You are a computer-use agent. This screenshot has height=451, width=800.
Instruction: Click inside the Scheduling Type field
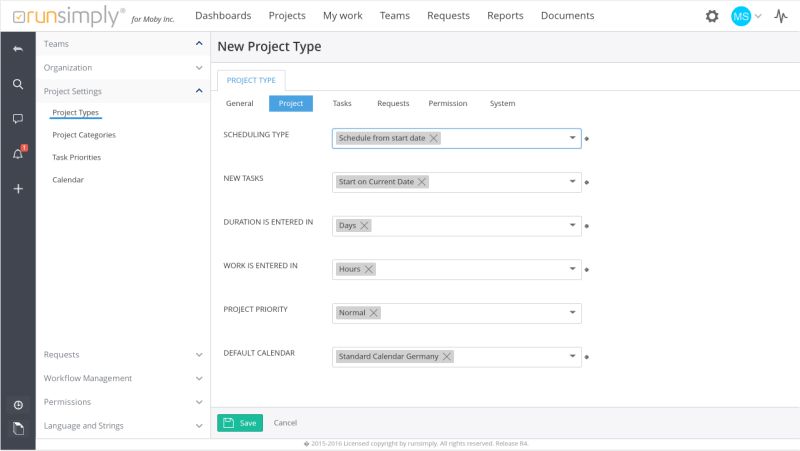click(x=457, y=138)
